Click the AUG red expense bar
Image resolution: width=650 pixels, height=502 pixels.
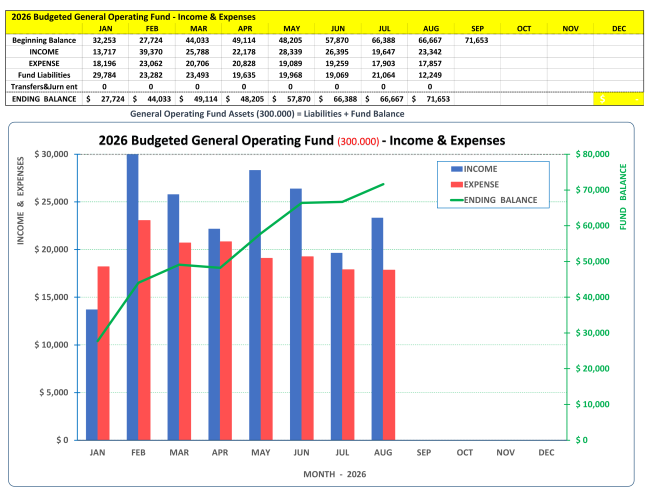[389, 355]
